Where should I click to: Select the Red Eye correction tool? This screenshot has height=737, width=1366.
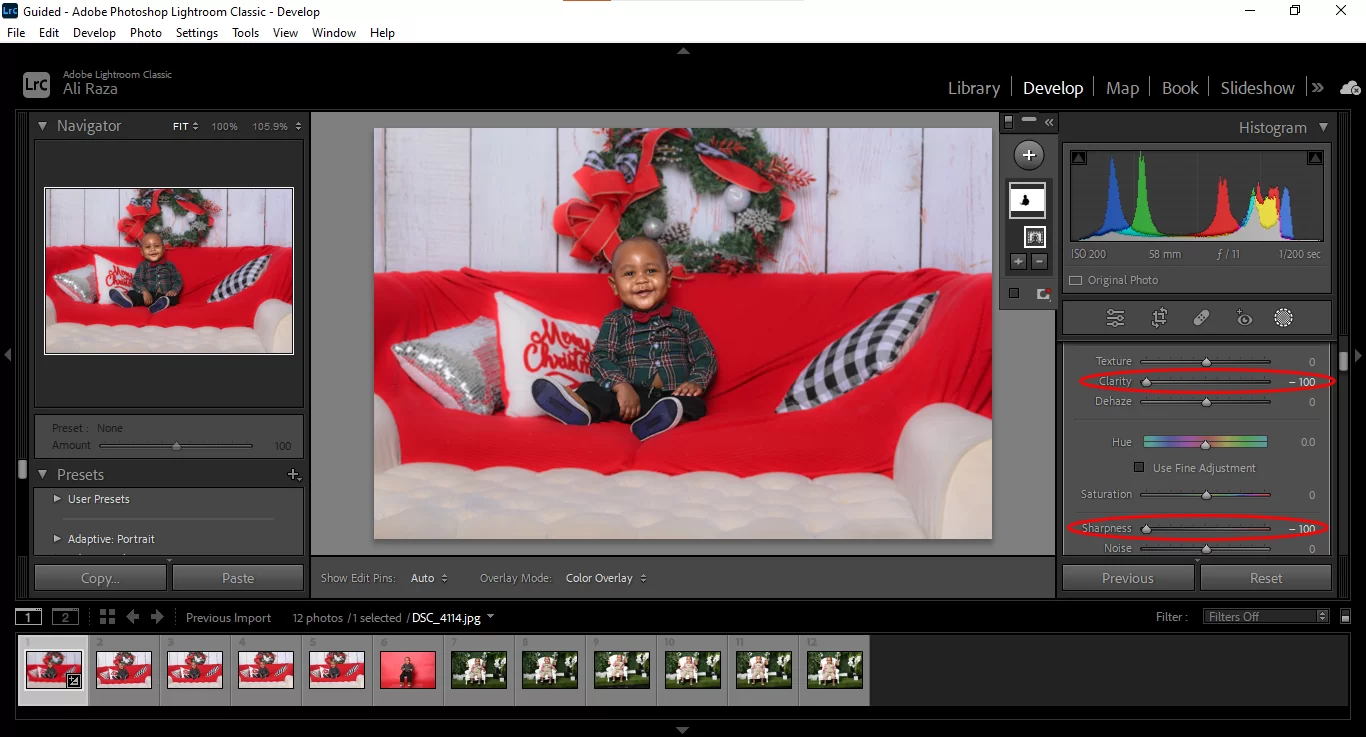click(x=1243, y=318)
